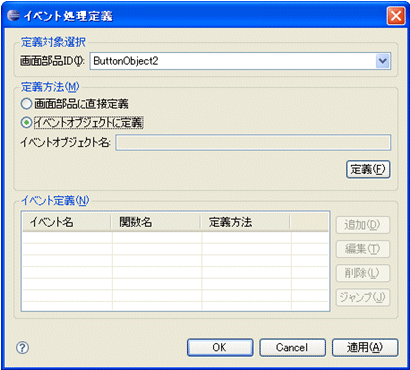Open the 画面部品ID dropdown arrow
This screenshot has height=370, width=410.
(383, 61)
